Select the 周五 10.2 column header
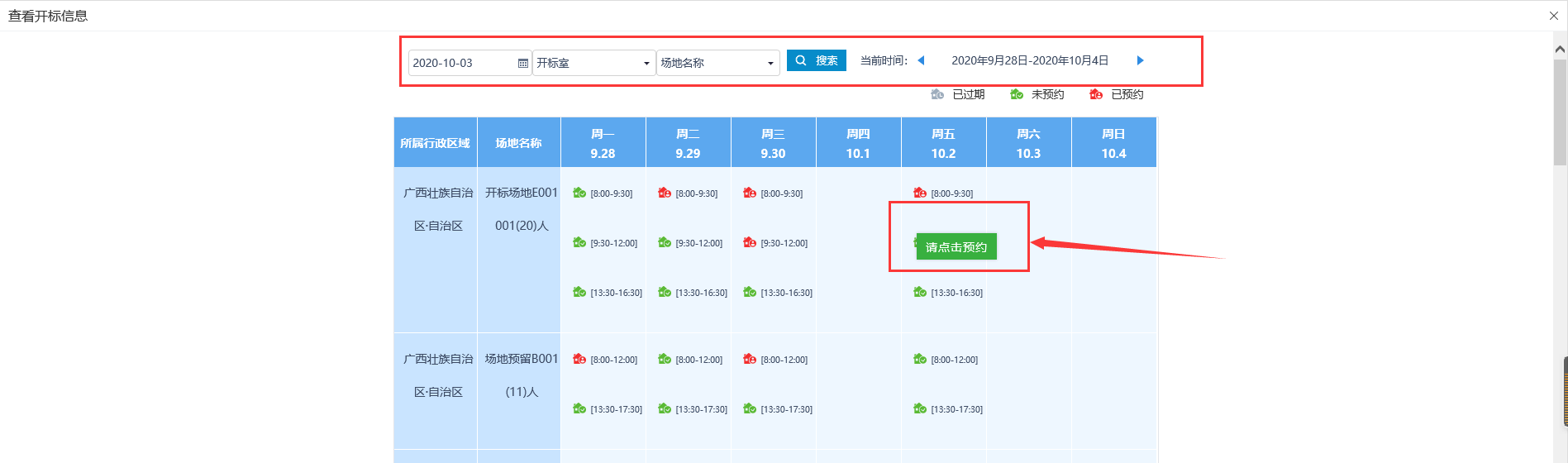 (943, 143)
